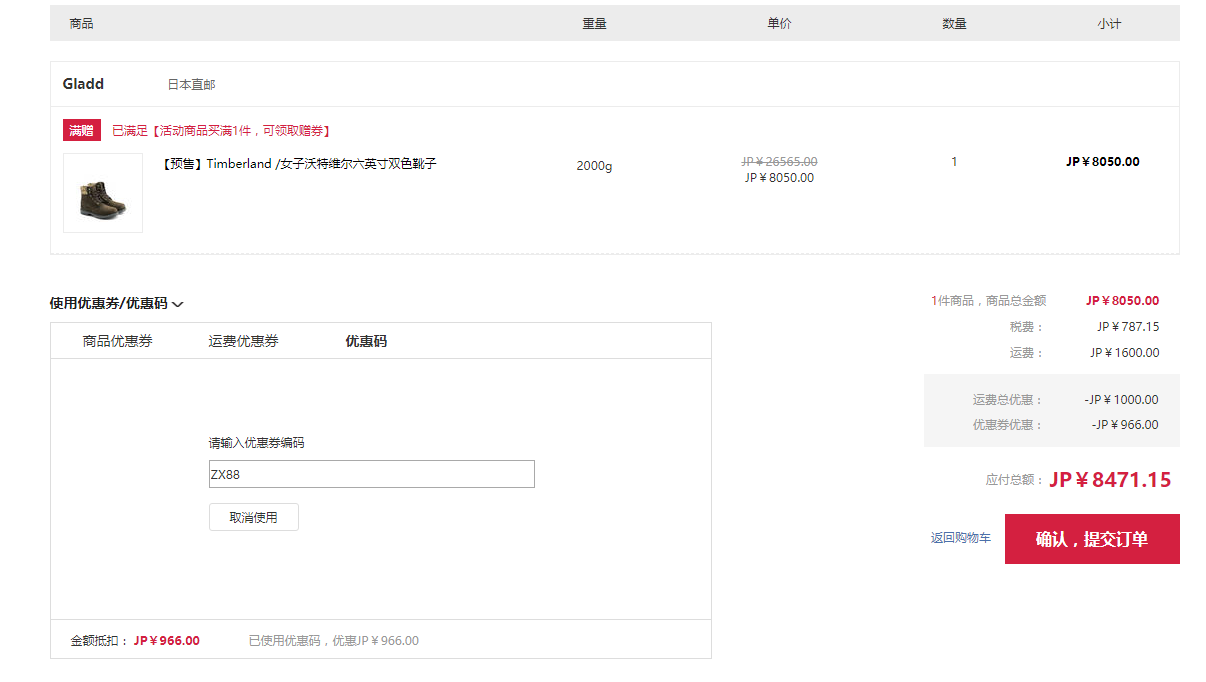Screen dimensions: 1206x682
Task: Open the Timberland boots product title link
Action: 298,164
